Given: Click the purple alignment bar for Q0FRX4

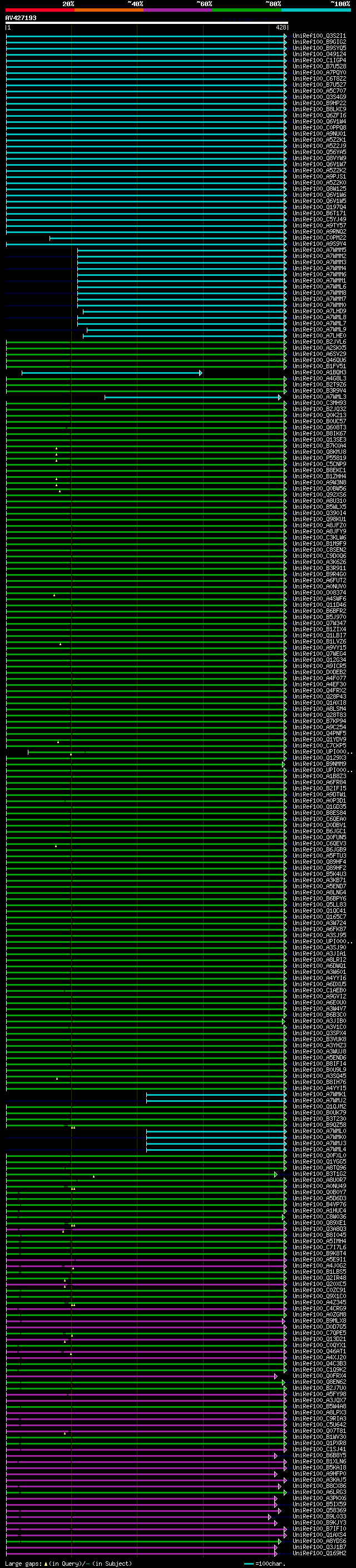Looking at the screenshot, I should [142, 1376].
